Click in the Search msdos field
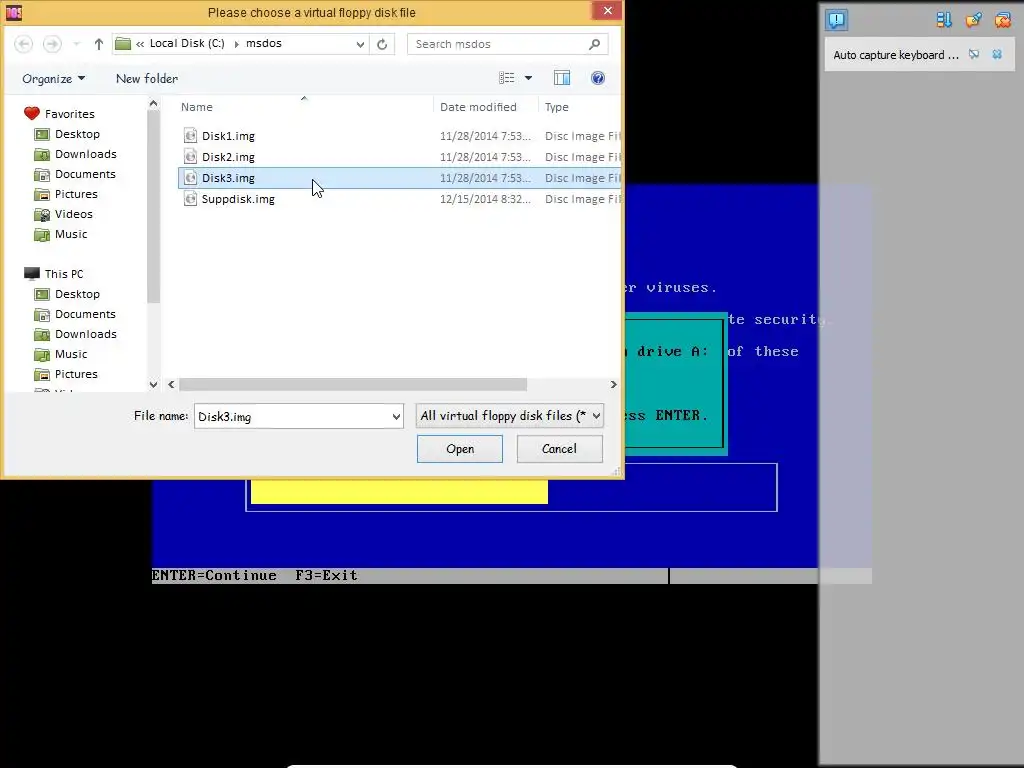Screen dimensions: 1024x768 point(496,44)
